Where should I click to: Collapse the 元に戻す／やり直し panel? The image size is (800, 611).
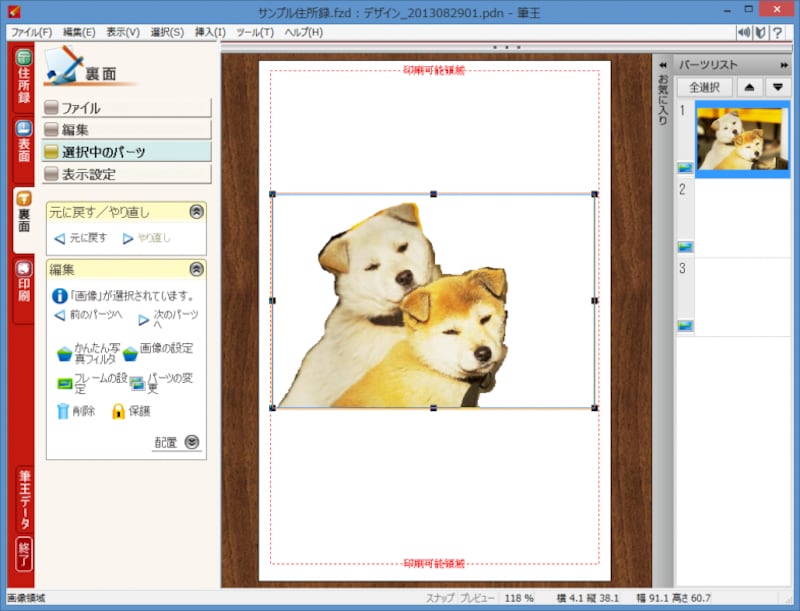[196, 211]
